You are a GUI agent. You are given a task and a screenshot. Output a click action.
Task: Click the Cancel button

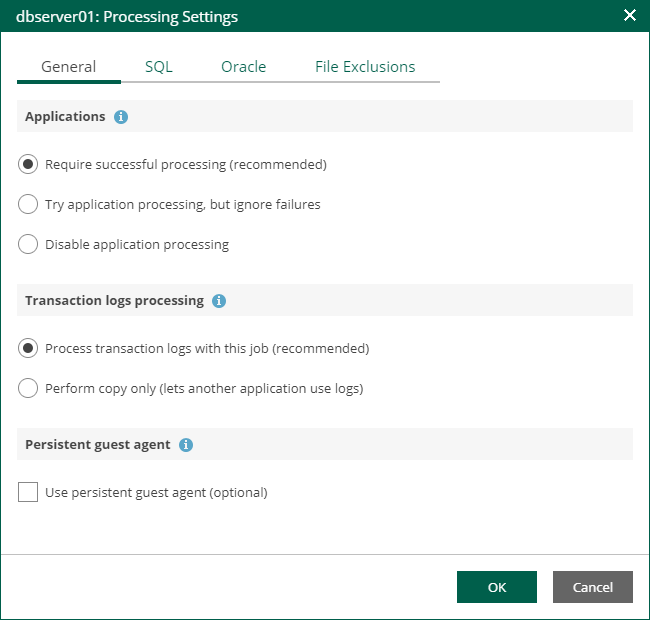[592, 587]
